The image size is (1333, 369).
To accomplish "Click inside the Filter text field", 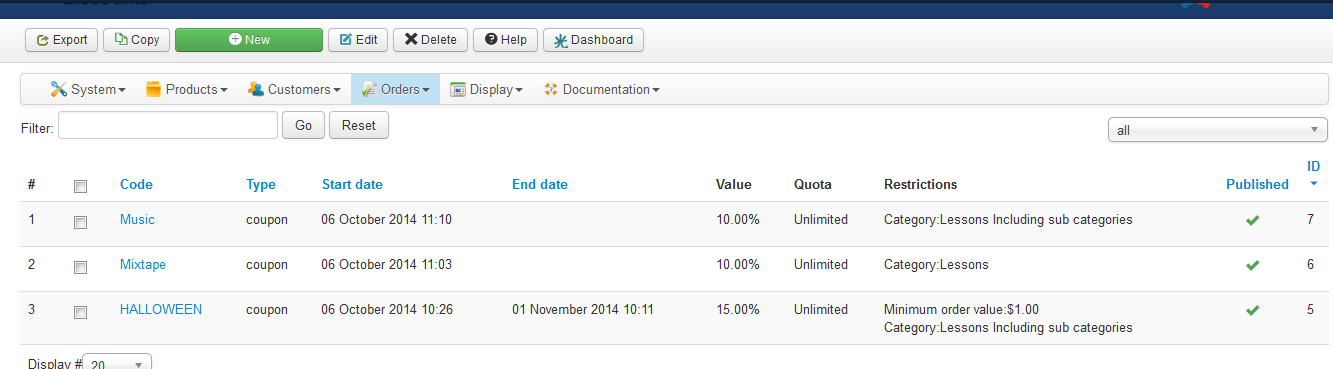I will [x=168, y=125].
